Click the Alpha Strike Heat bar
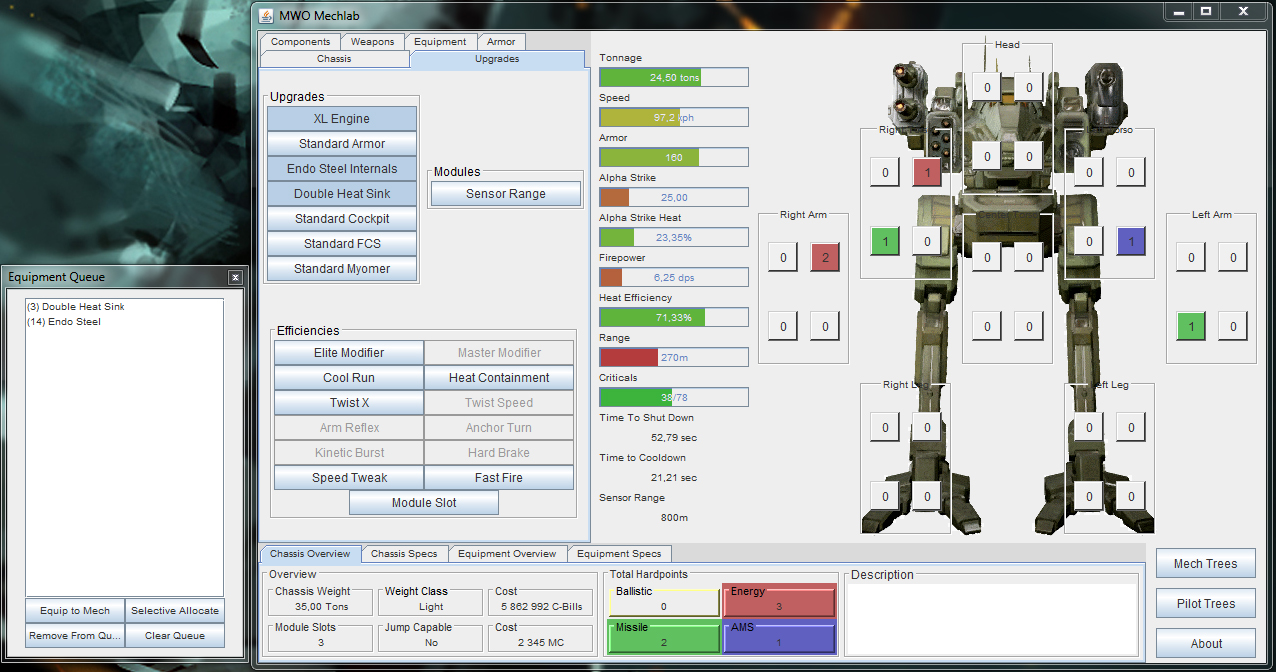The height and width of the screenshot is (672, 1276). [674, 237]
